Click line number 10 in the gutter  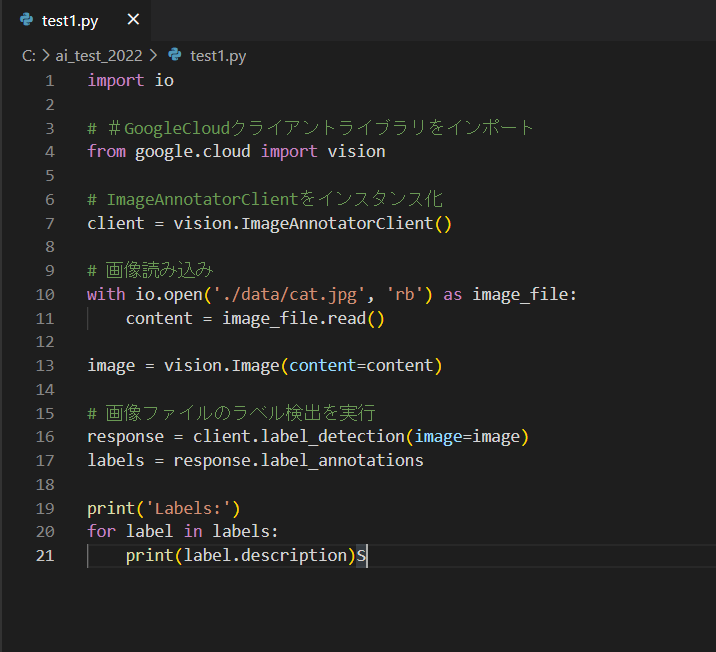tap(45, 295)
